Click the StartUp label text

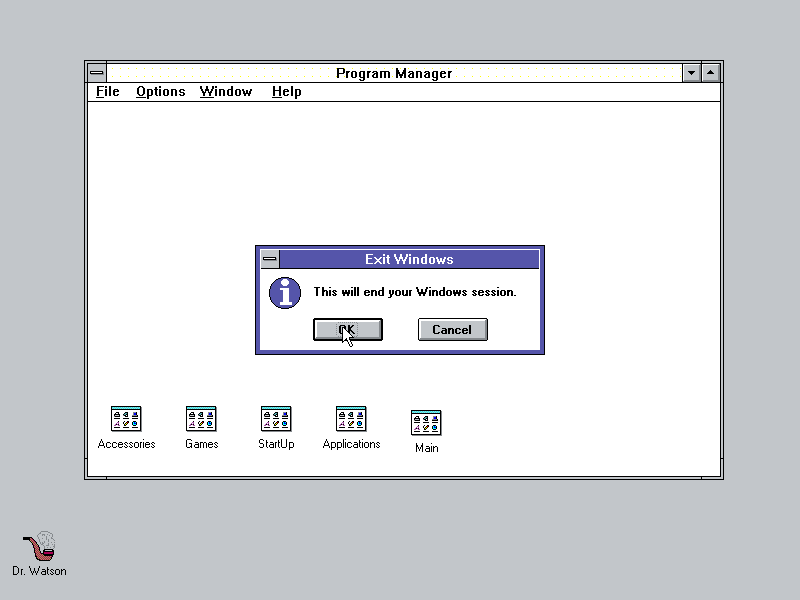click(276, 444)
